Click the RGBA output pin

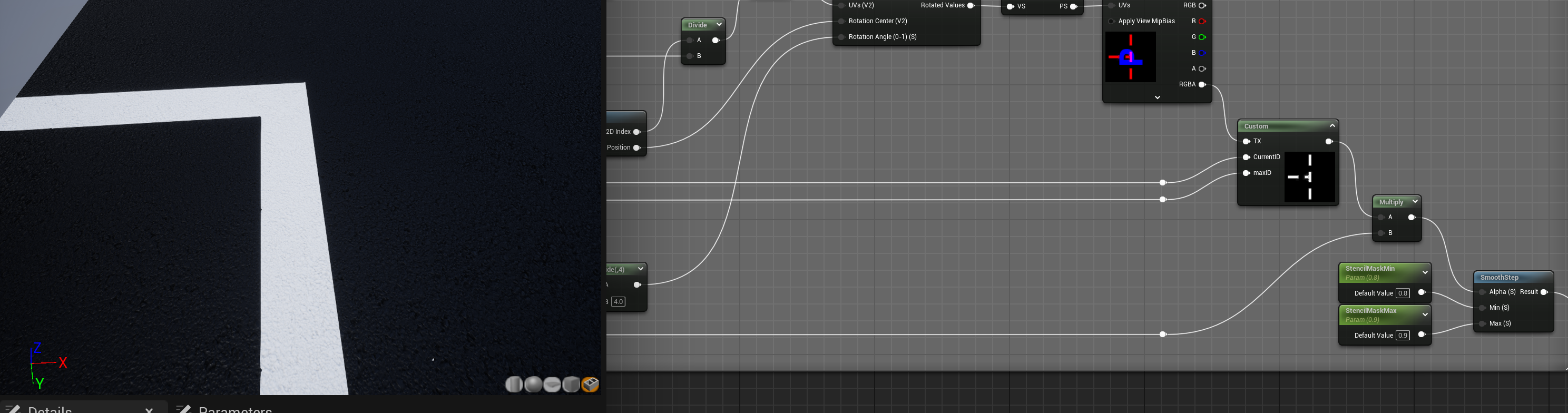click(1202, 84)
